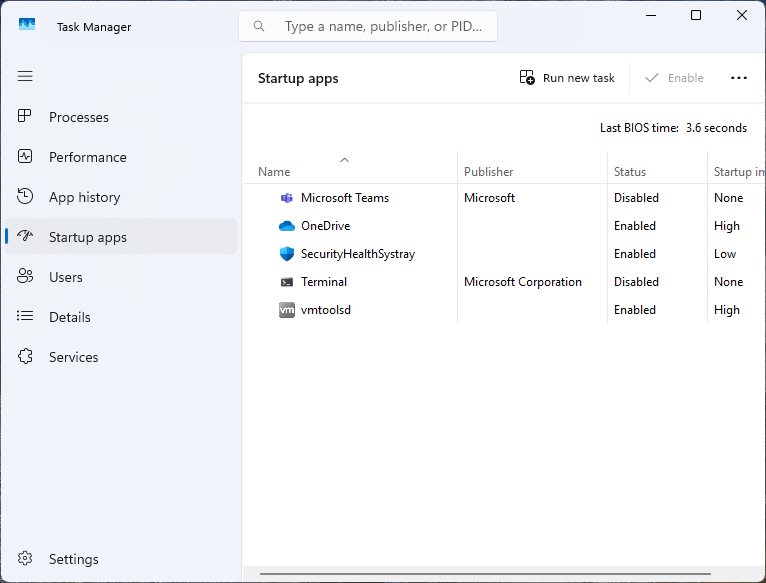
Task: Click the Disabled status of Terminal
Action: click(636, 282)
